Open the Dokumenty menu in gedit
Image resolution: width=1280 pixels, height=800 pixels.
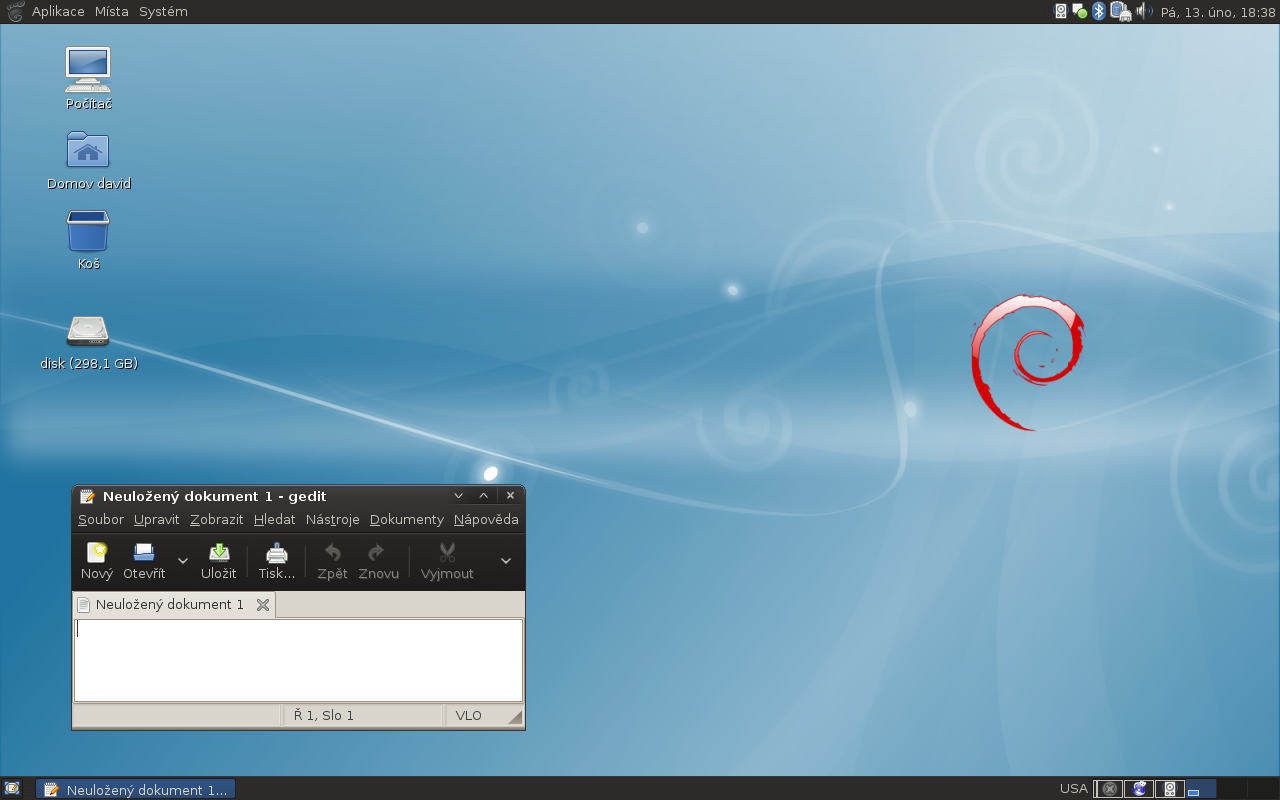(407, 519)
